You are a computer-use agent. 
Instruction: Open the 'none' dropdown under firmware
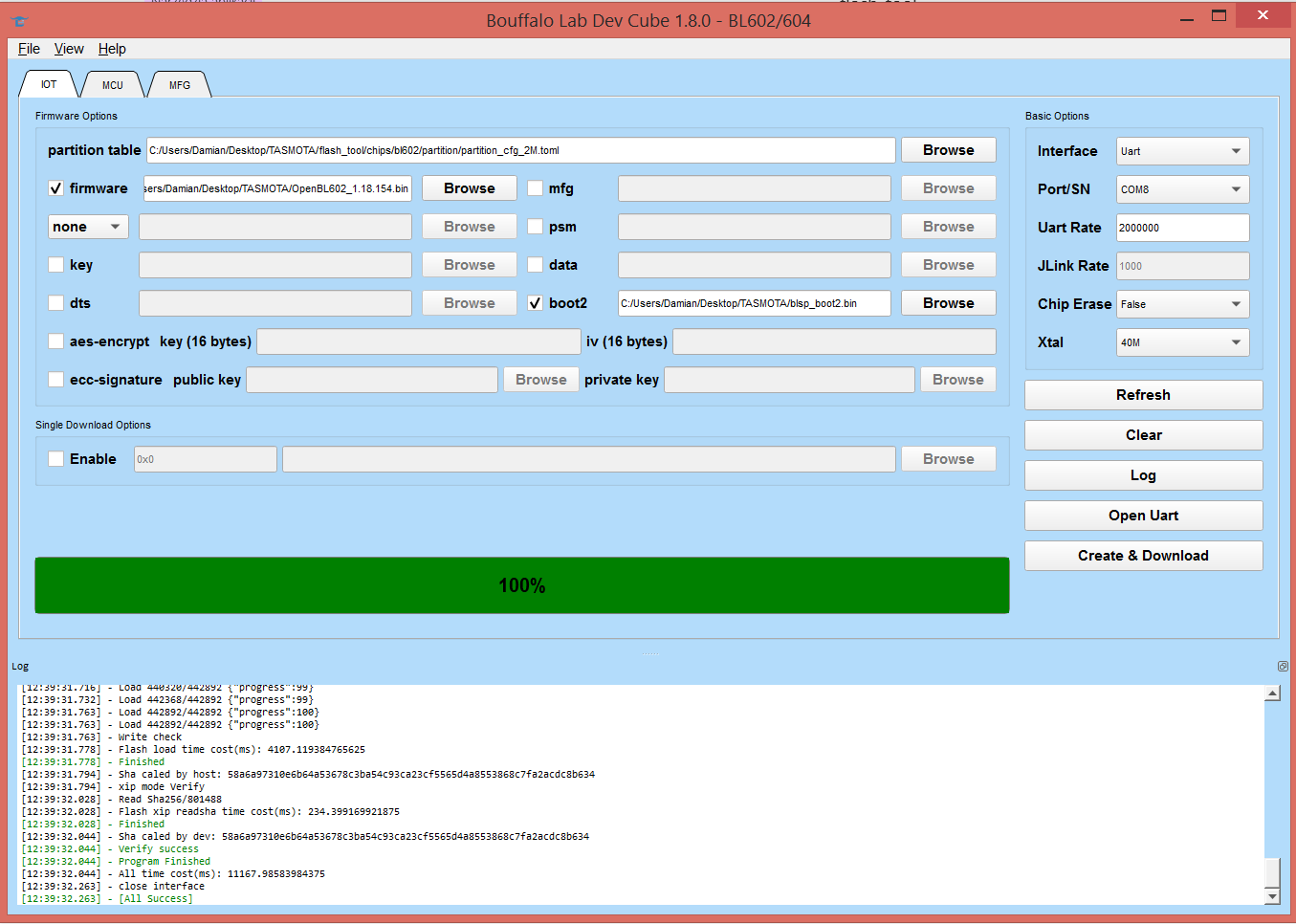click(88, 227)
